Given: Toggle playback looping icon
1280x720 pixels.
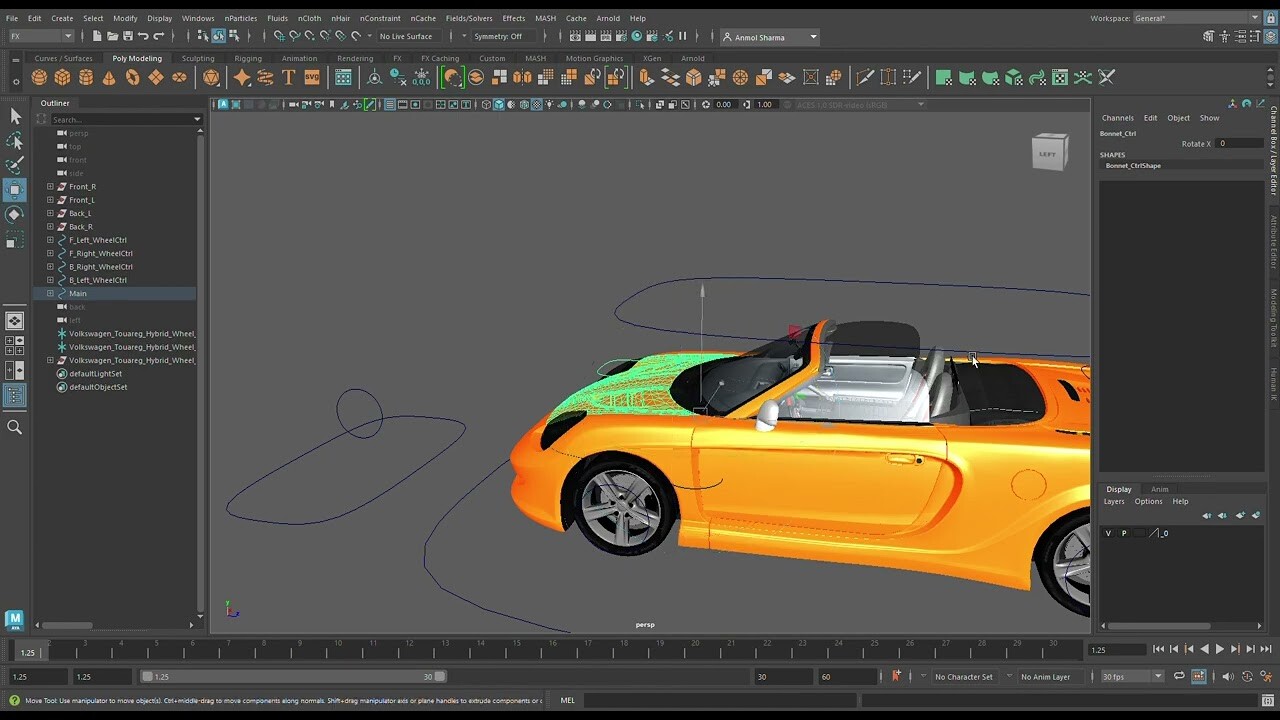Looking at the screenshot, I should coord(1179,676).
